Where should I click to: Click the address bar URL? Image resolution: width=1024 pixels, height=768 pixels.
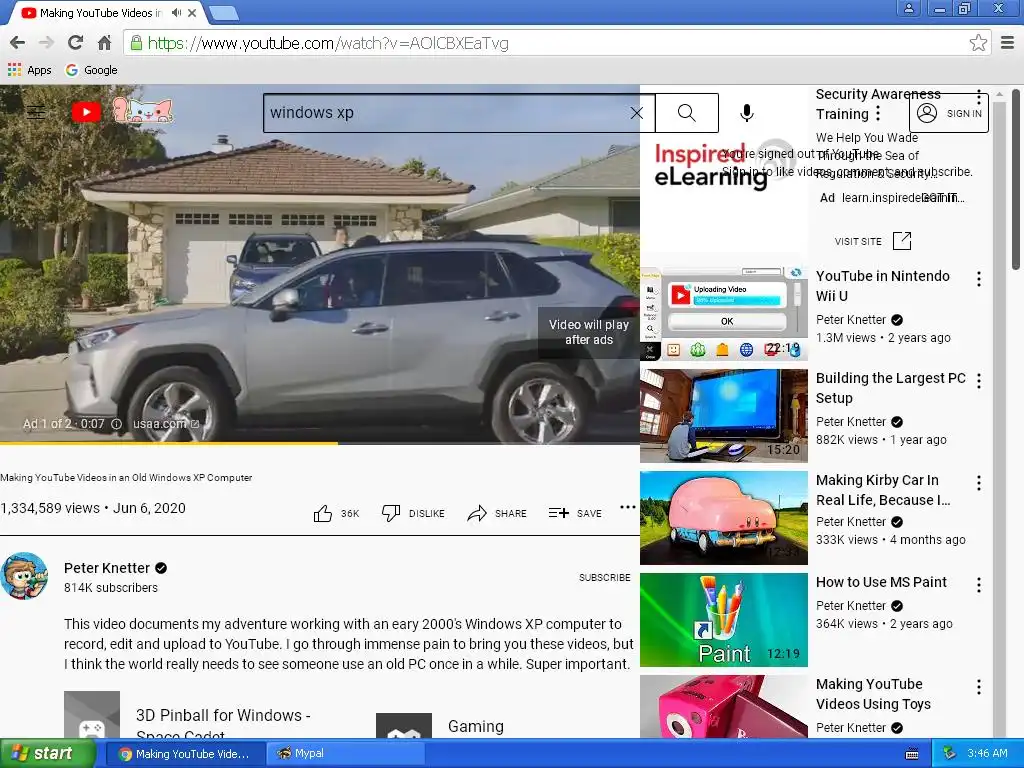(328, 43)
